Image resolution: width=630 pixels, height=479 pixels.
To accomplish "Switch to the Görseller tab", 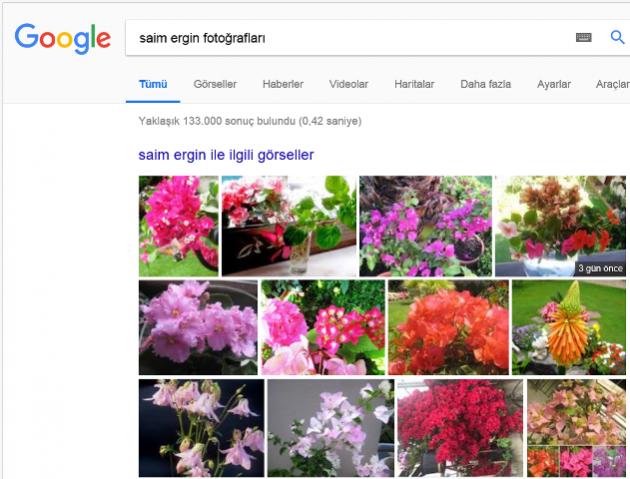I will [215, 84].
